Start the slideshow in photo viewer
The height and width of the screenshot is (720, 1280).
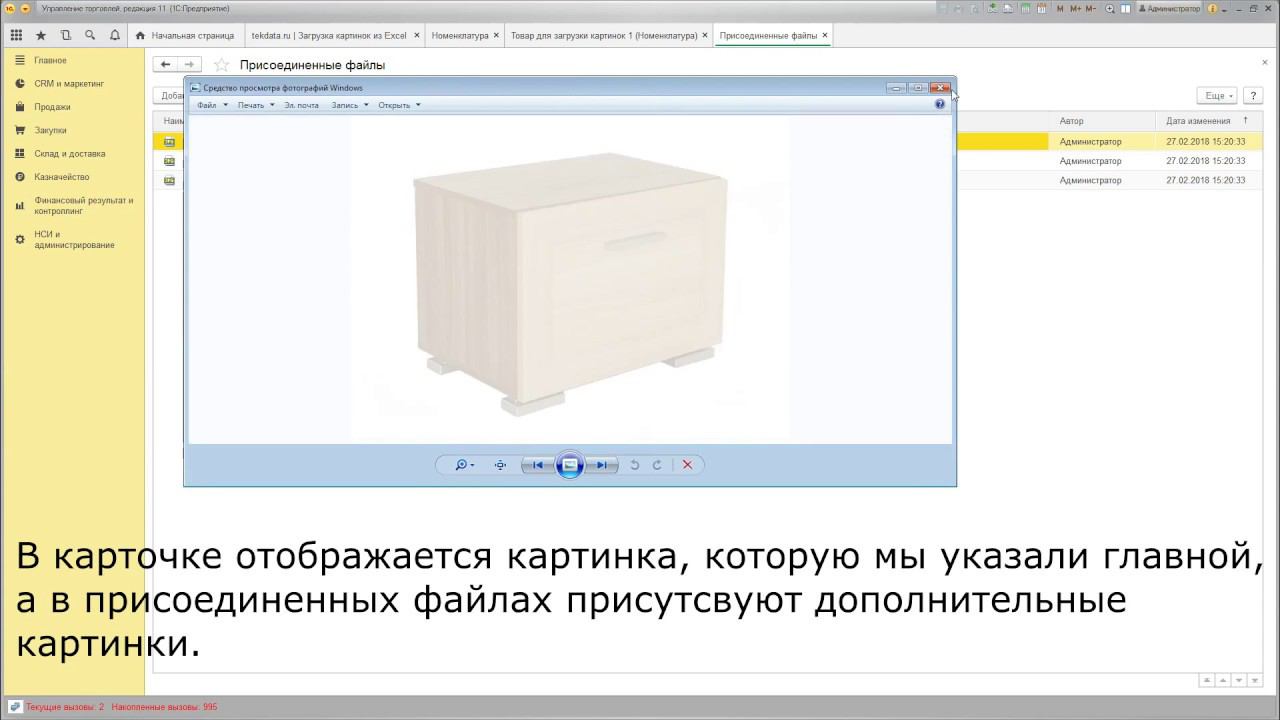click(569, 465)
